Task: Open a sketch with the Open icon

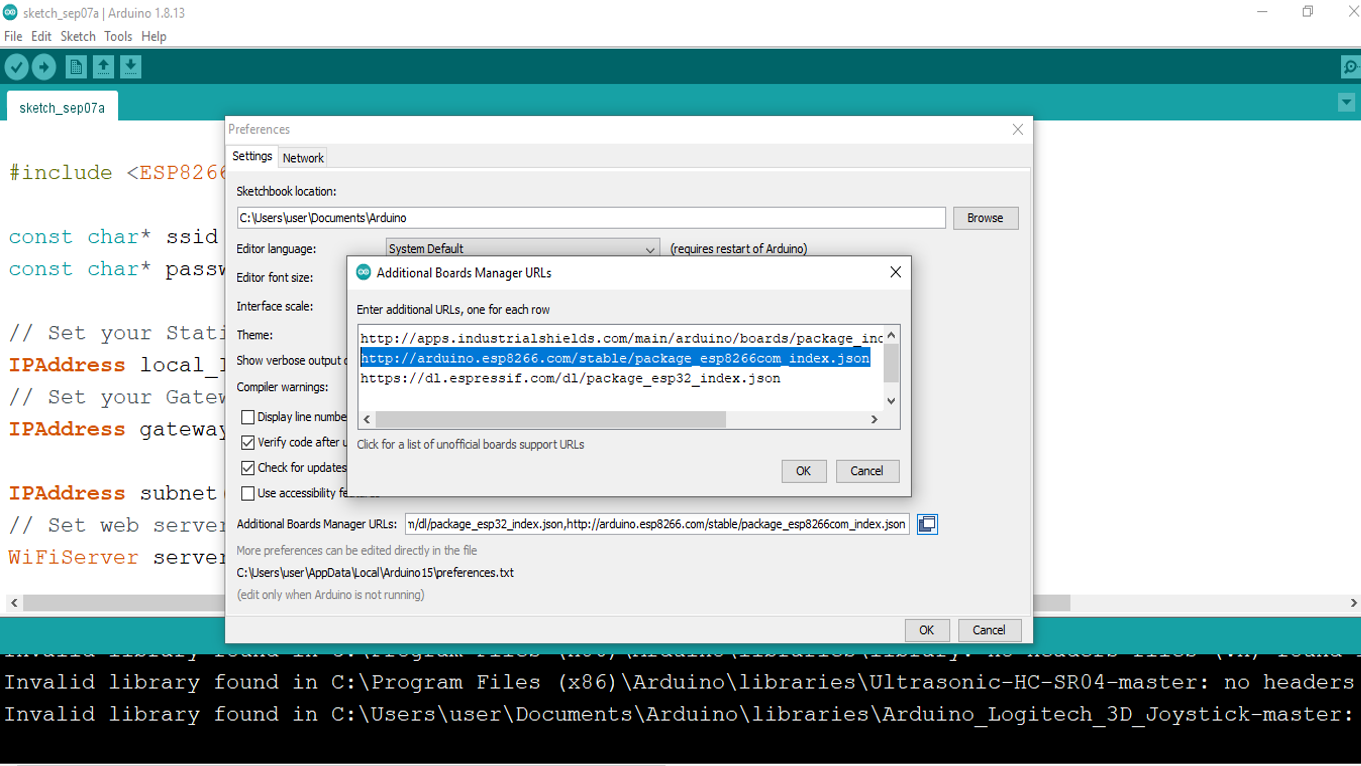Action: (x=103, y=67)
